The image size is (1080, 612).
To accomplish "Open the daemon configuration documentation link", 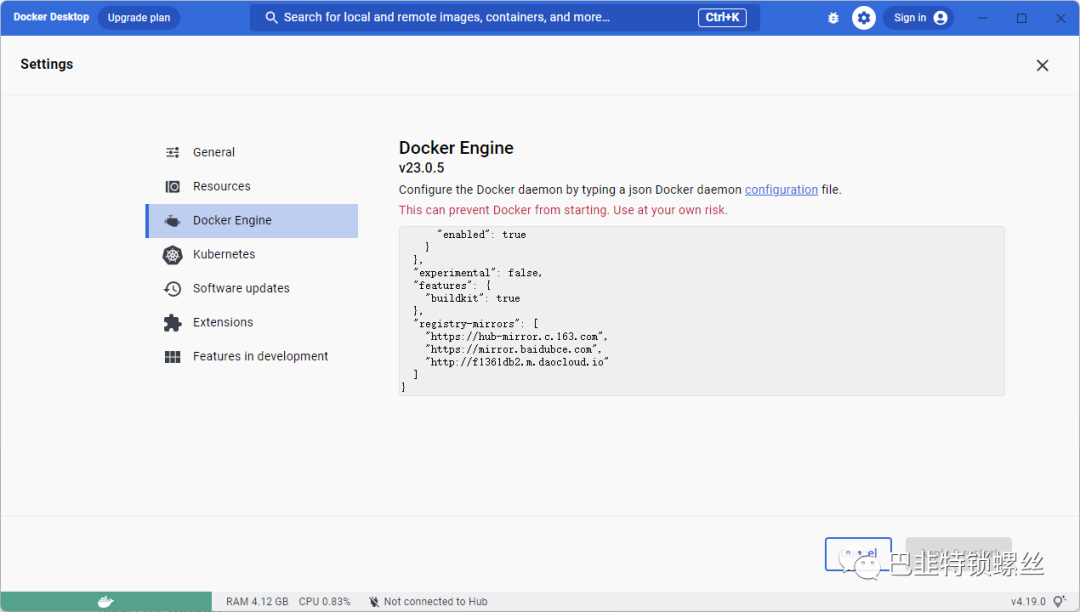I will (x=781, y=190).
